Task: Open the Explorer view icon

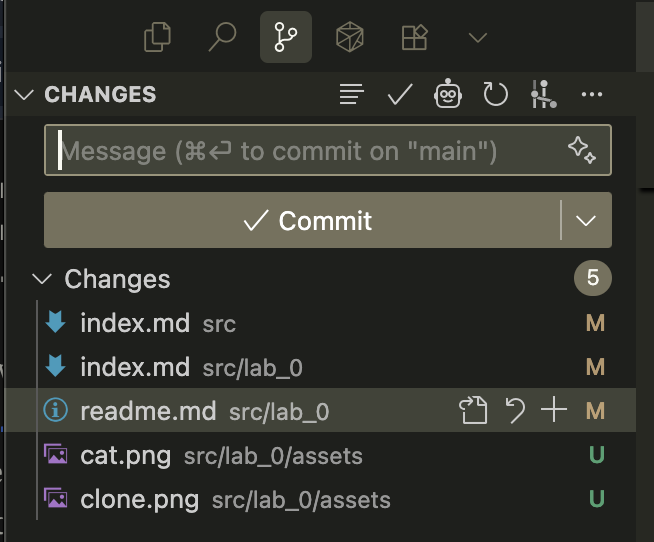Action: 158,38
